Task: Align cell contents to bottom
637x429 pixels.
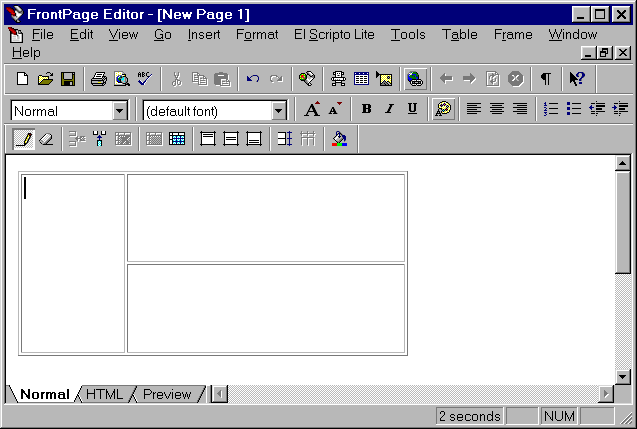Action: [254, 139]
